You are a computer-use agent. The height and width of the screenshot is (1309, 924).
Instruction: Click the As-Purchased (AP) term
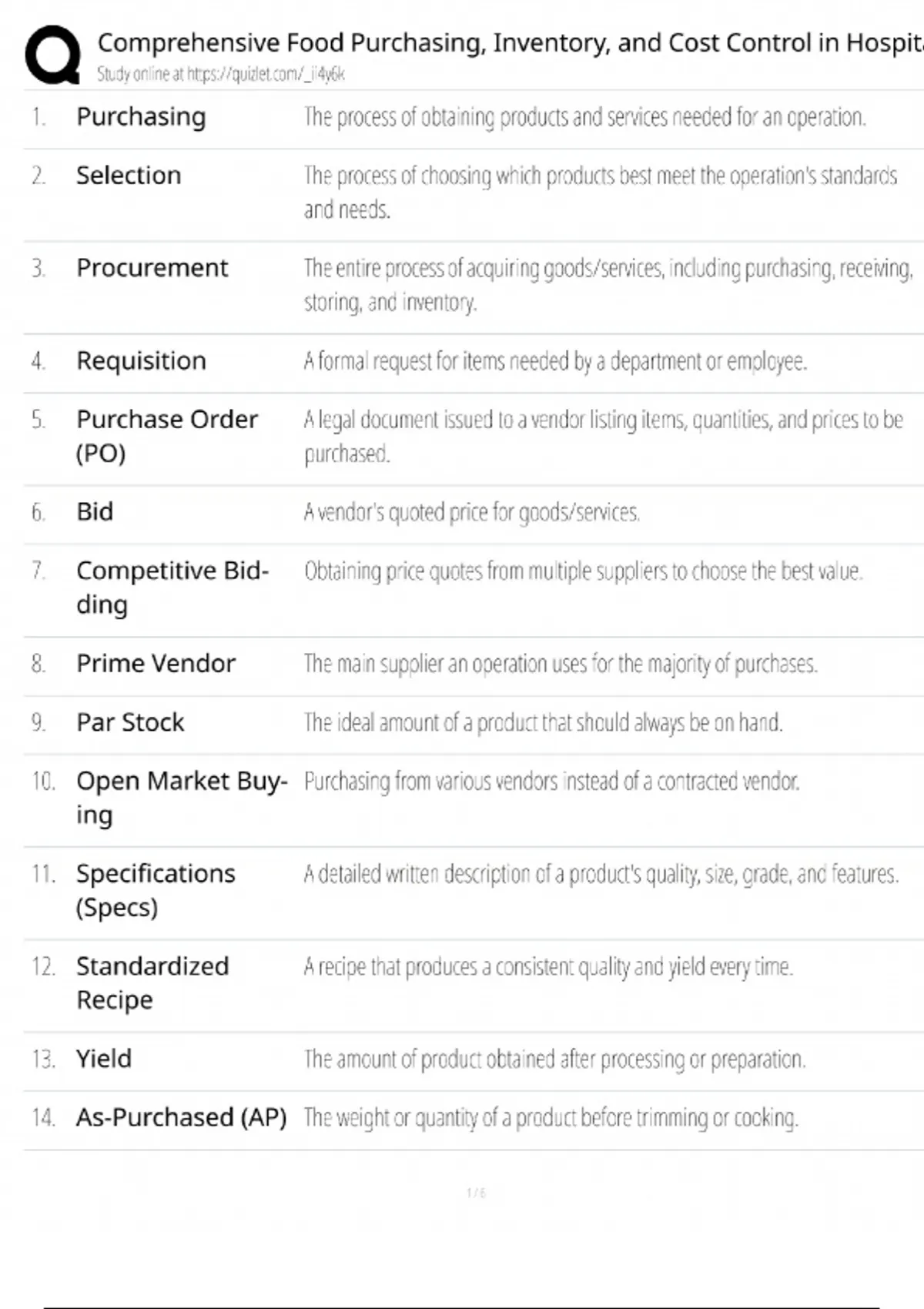tap(181, 1117)
